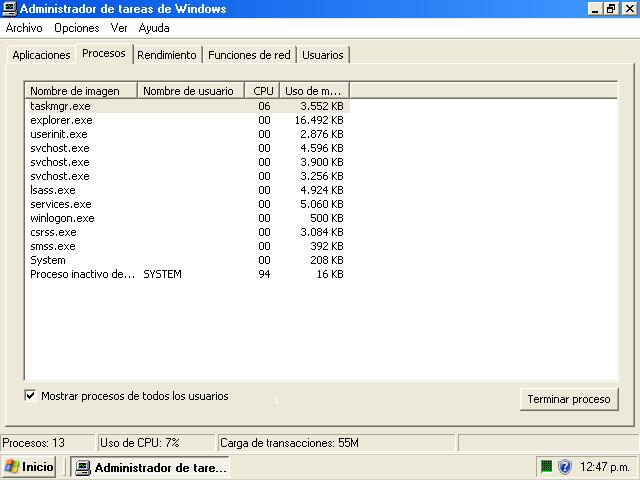Switch to the Rendimiento tab
Screen dimensions: 640x480
(167, 55)
